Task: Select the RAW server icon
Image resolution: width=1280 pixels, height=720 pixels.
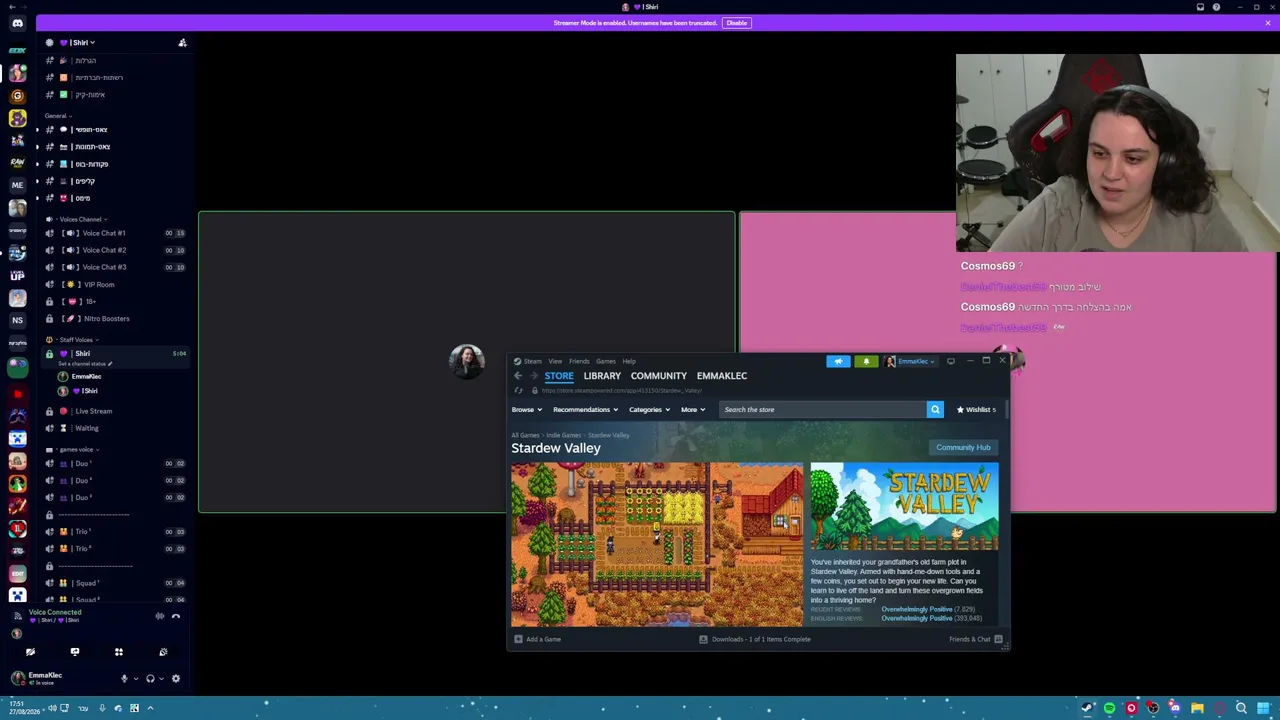Action: pyautogui.click(x=17, y=162)
